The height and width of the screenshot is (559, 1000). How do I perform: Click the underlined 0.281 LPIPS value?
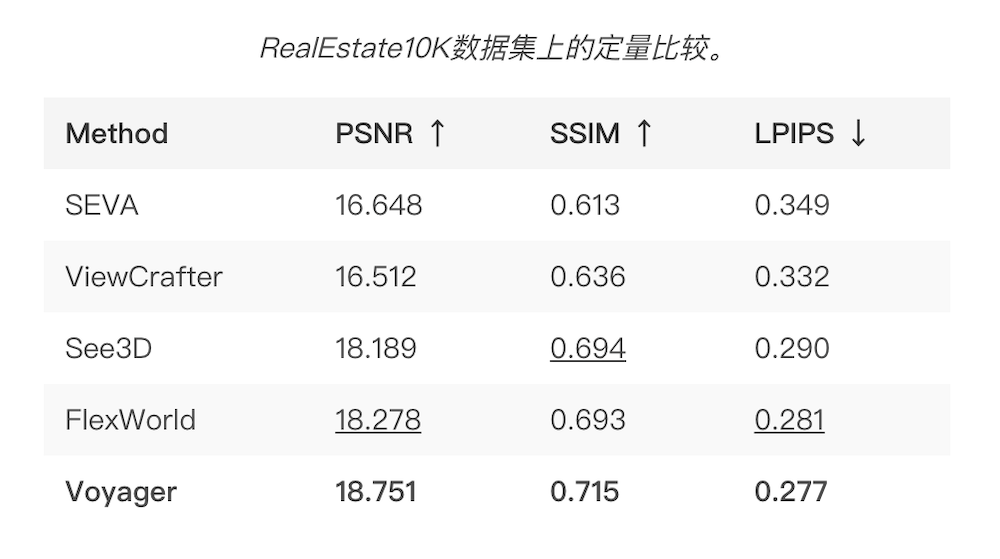[789, 420]
